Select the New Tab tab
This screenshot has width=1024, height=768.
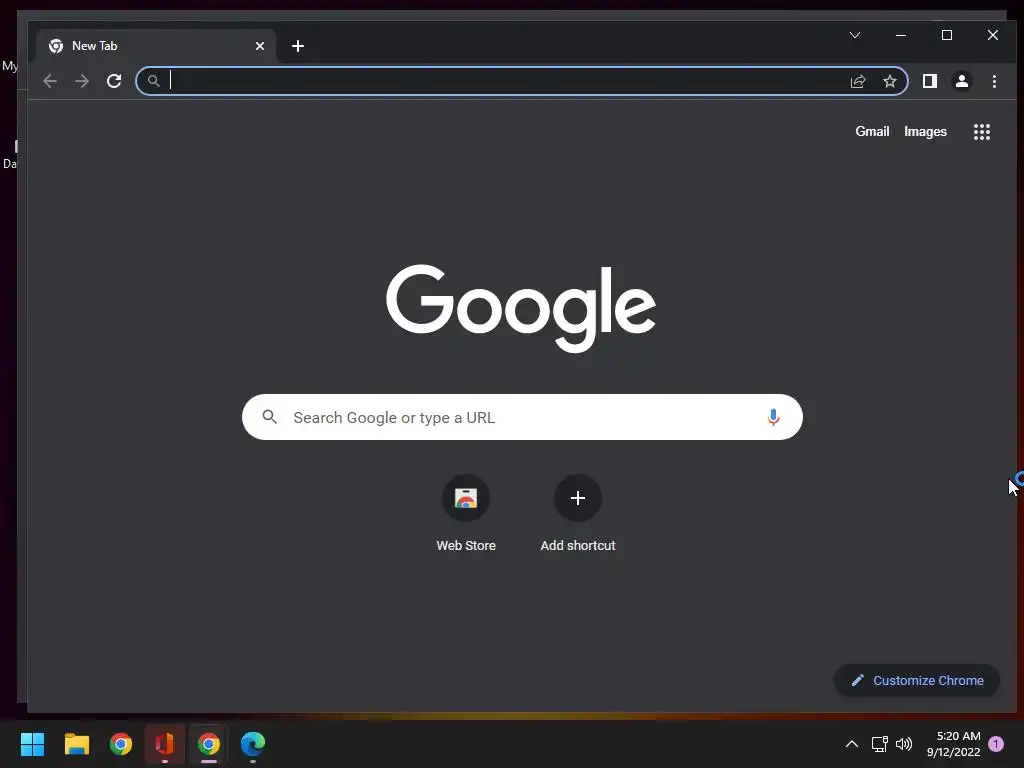[x=157, y=46]
